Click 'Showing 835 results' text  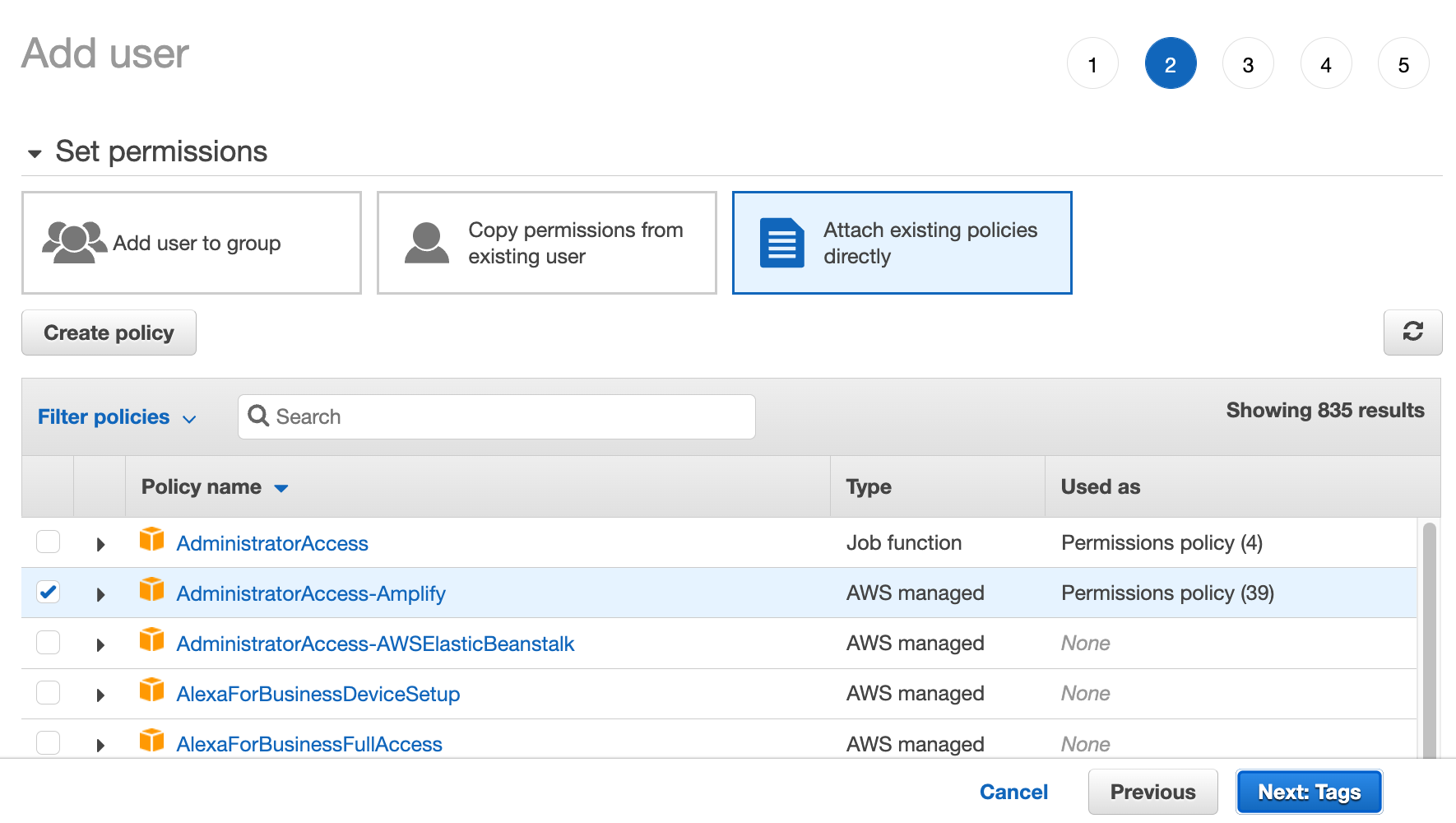point(1325,410)
